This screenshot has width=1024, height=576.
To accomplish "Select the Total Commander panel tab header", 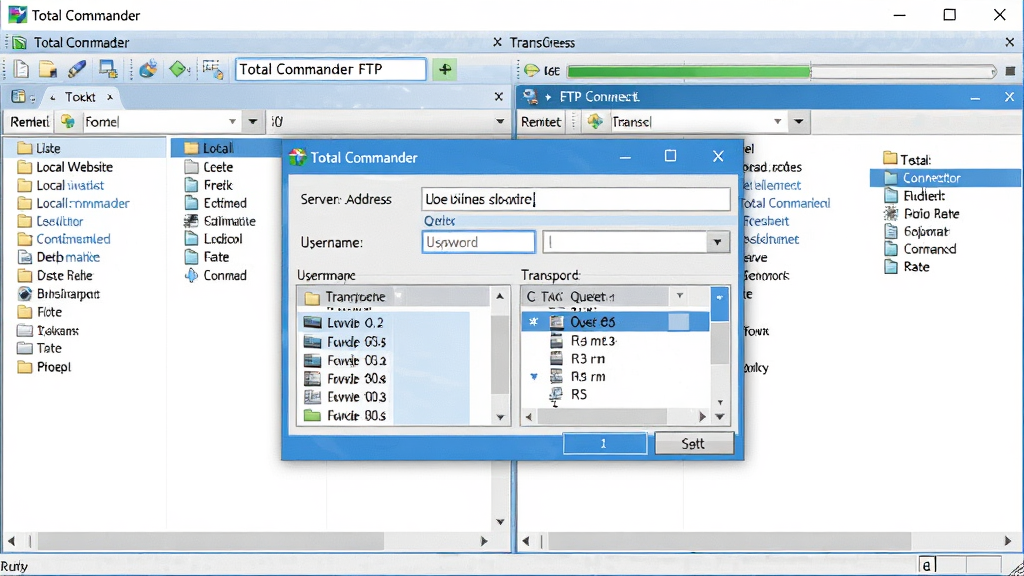I will 81,42.
